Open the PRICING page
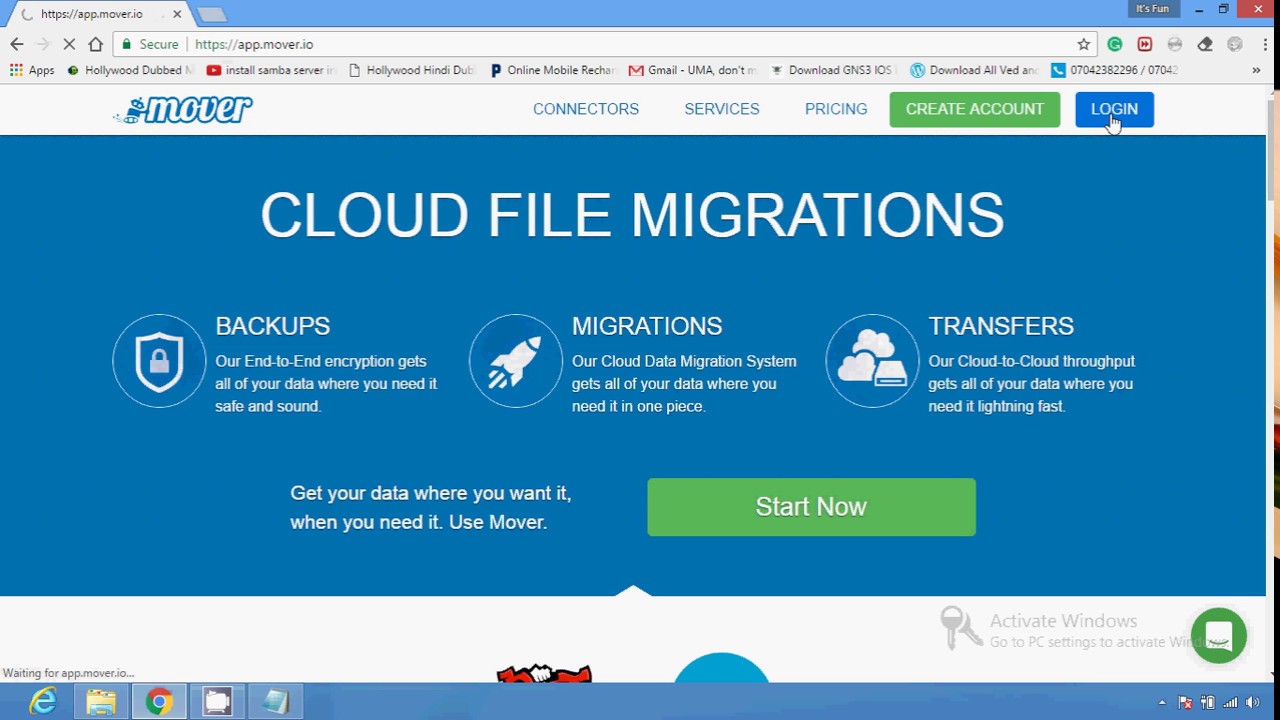The height and width of the screenshot is (720, 1280). coord(836,109)
